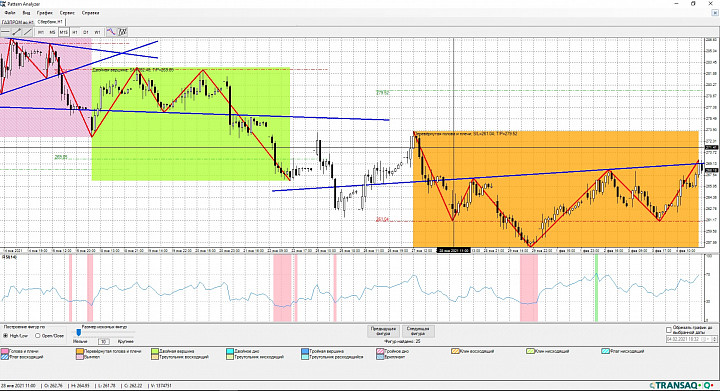Click the status bar H: 264.85 value
Screen dimensions: 720x391
(79, 386)
